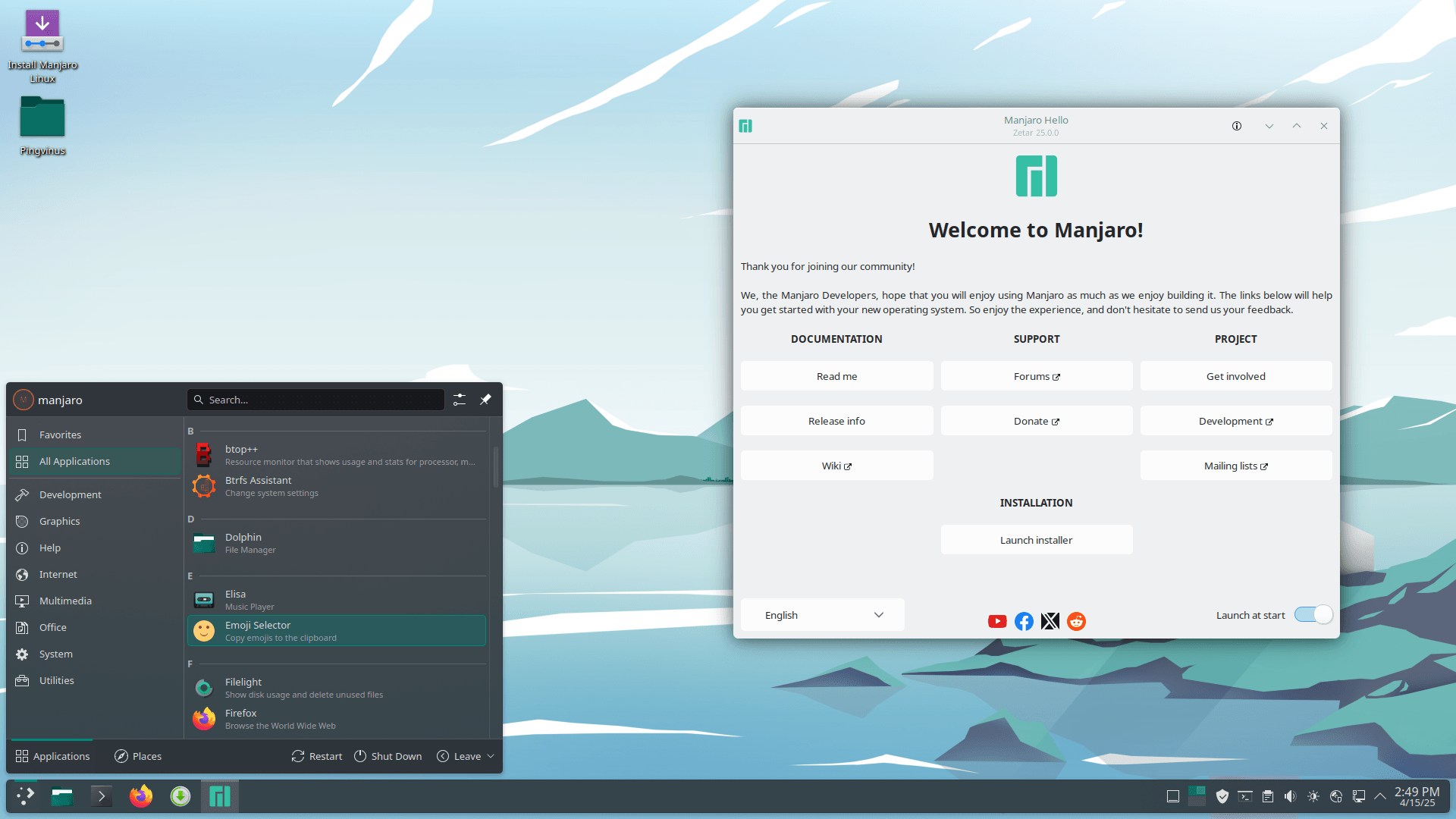The image size is (1456, 819).
Task: Launch btop++ resource monitor
Action: [x=337, y=455]
